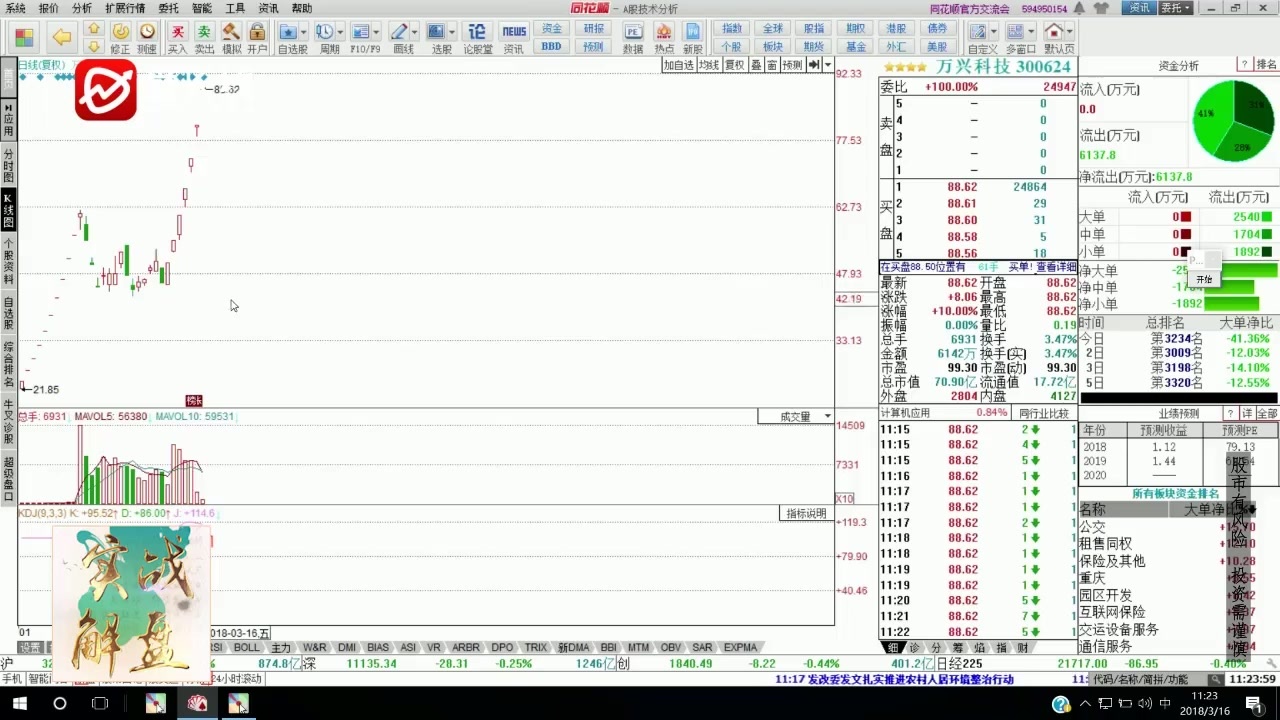1280x720 pixels.
Task: Open Windows Task View on taskbar
Action: pyautogui.click(x=100, y=704)
